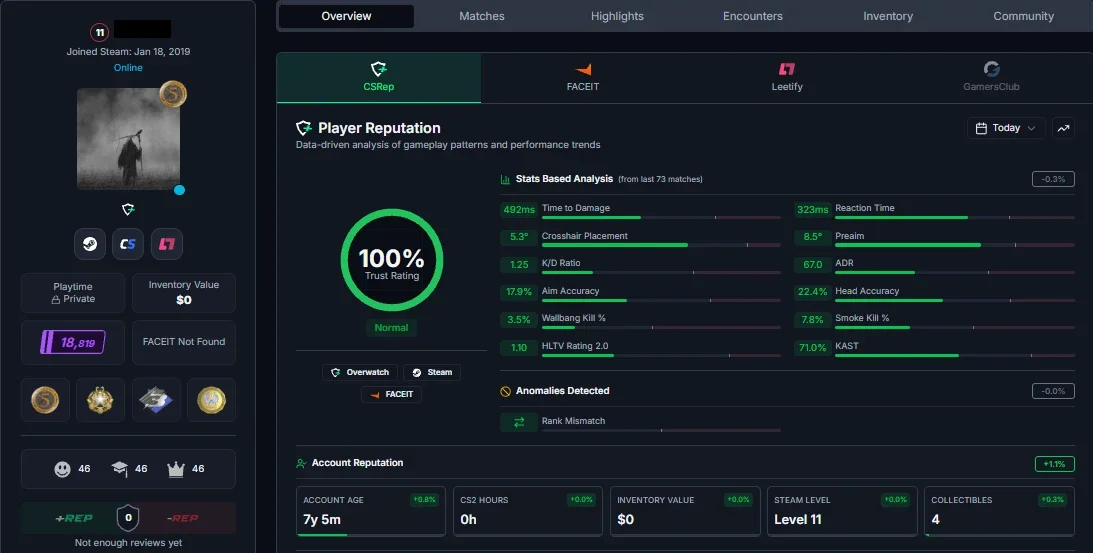The width and height of the screenshot is (1093, 553).
Task: Click the 'Head Accuracy' stat label
Action: [x=867, y=291]
